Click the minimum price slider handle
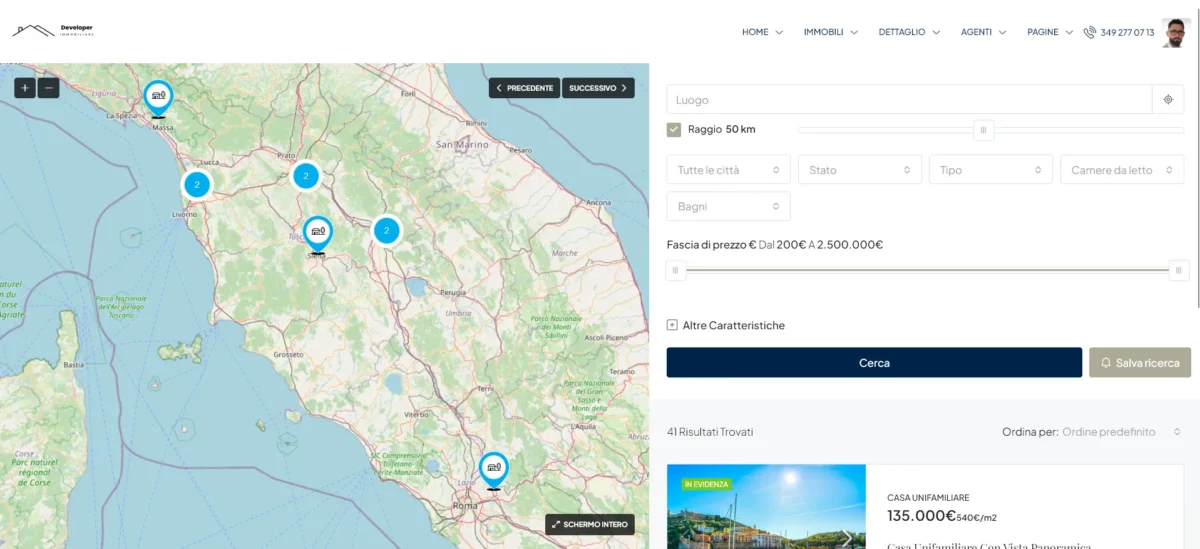This screenshot has width=1200, height=549. coord(676,270)
